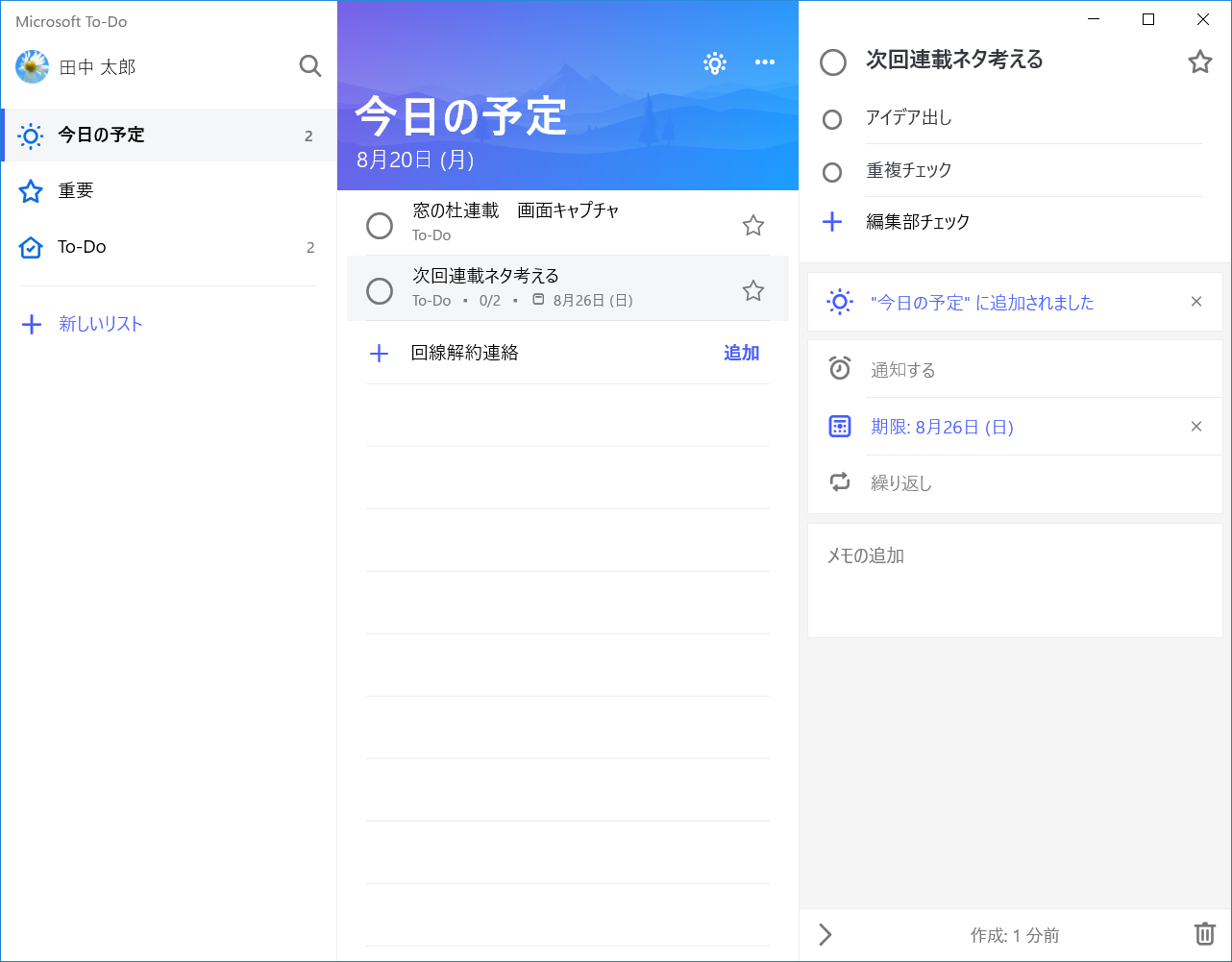Mark 窓の杜連載 画面キャプチャ as complete
Image resolution: width=1232 pixels, height=962 pixels.
[380, 225]
